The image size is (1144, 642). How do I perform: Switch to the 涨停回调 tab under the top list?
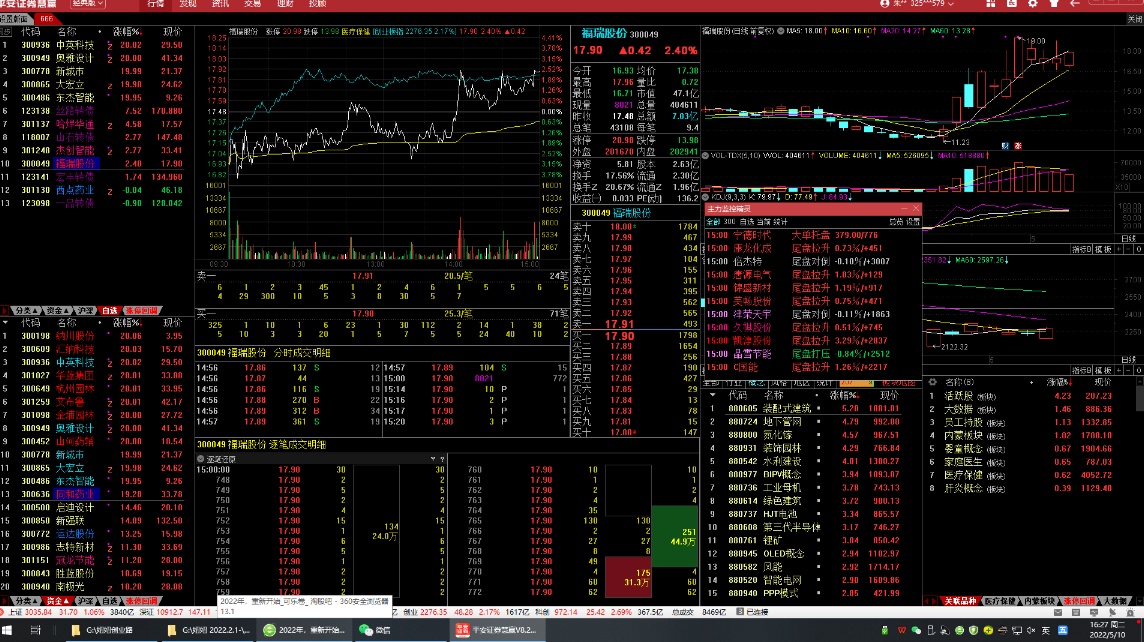[x=142, y=311]
